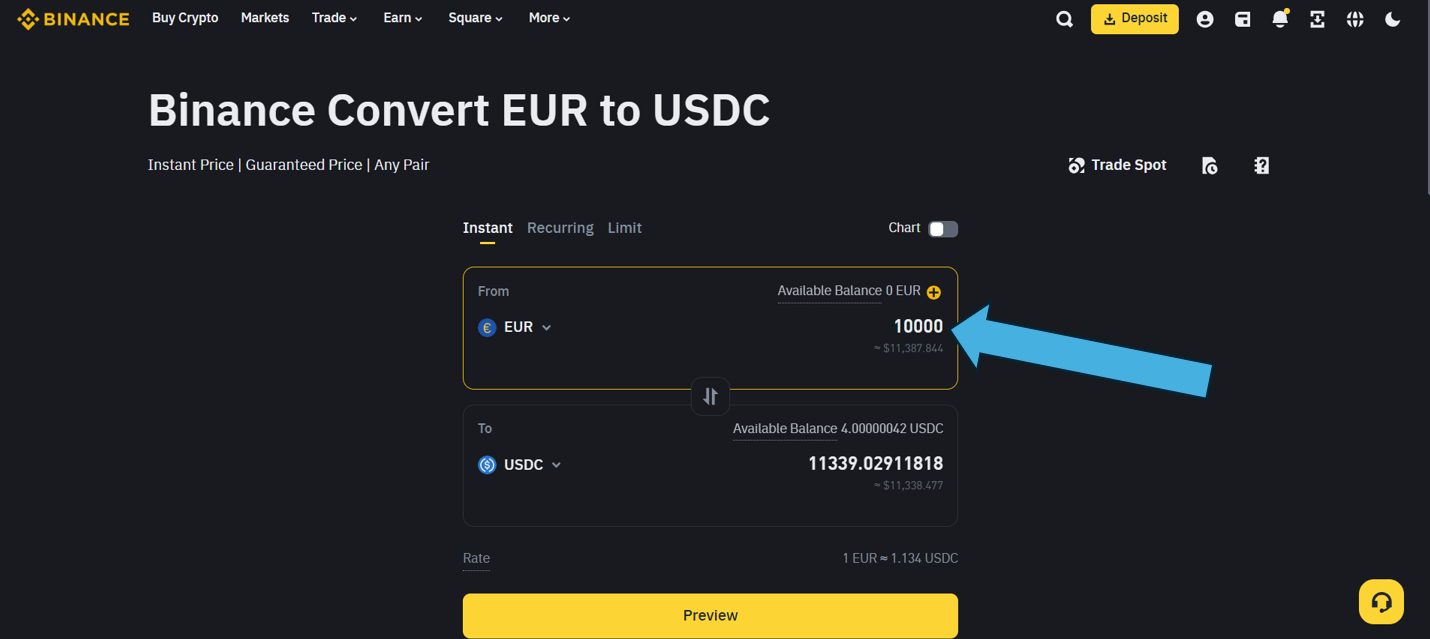Expand the Trade menu
1430x639 pixels.
tap(333, 18)
